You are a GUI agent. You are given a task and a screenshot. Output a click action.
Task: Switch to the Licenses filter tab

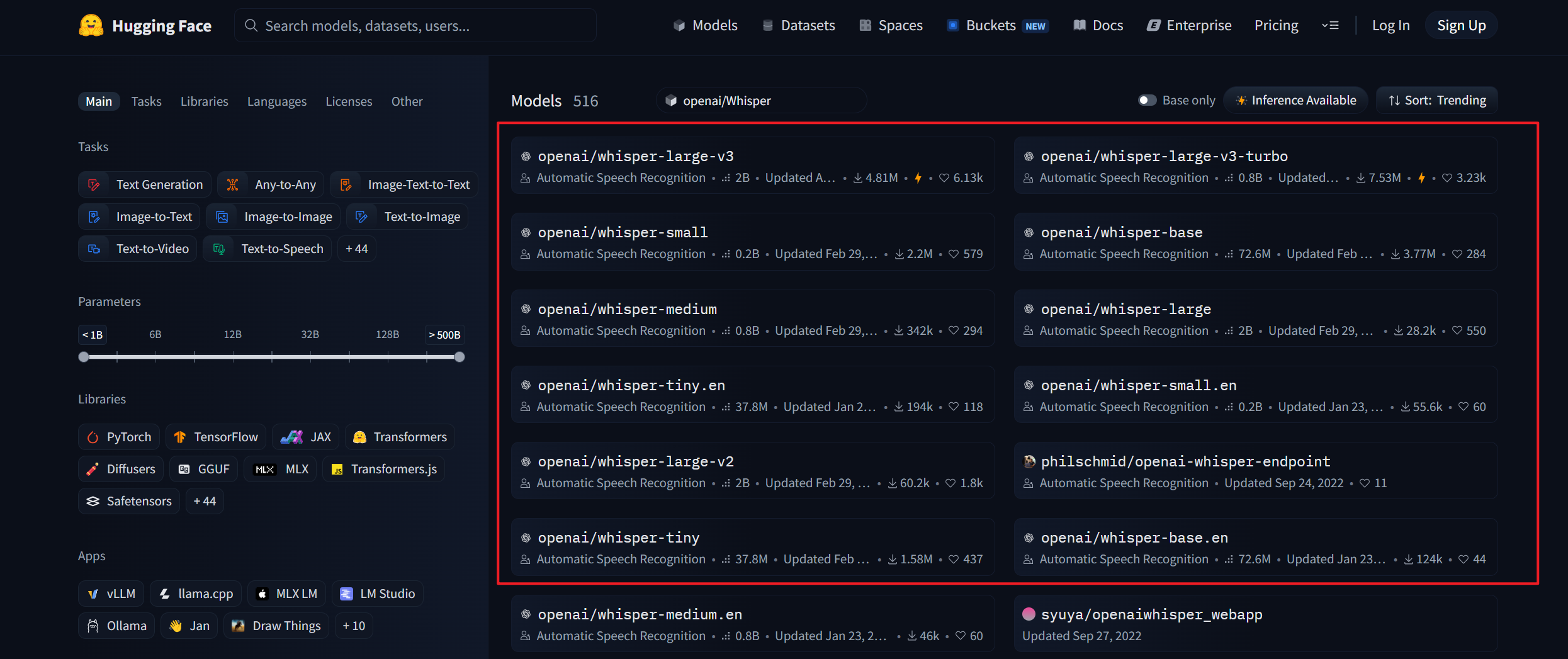pos(349,101)
